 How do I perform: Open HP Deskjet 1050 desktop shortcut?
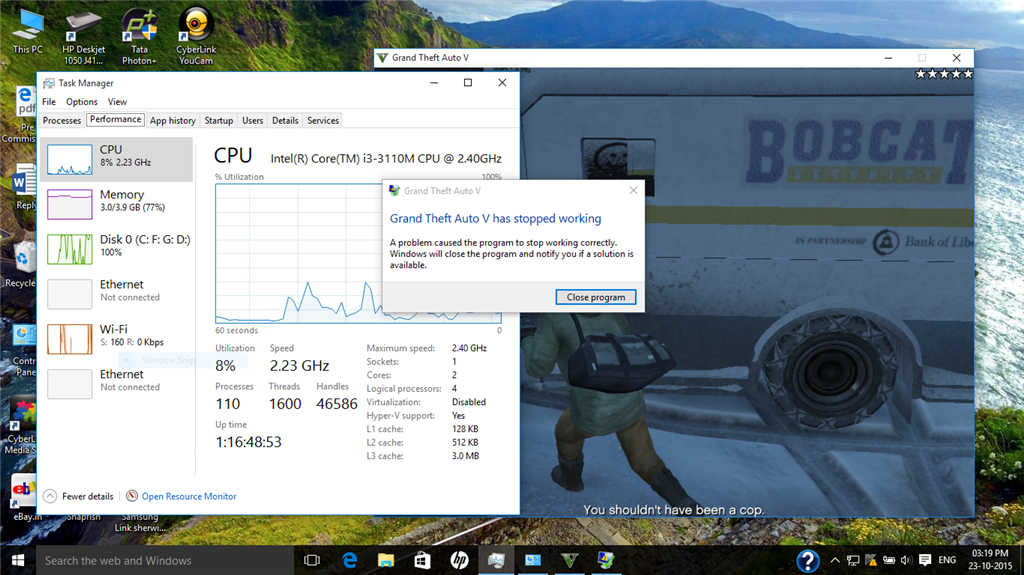pos(83,36)
